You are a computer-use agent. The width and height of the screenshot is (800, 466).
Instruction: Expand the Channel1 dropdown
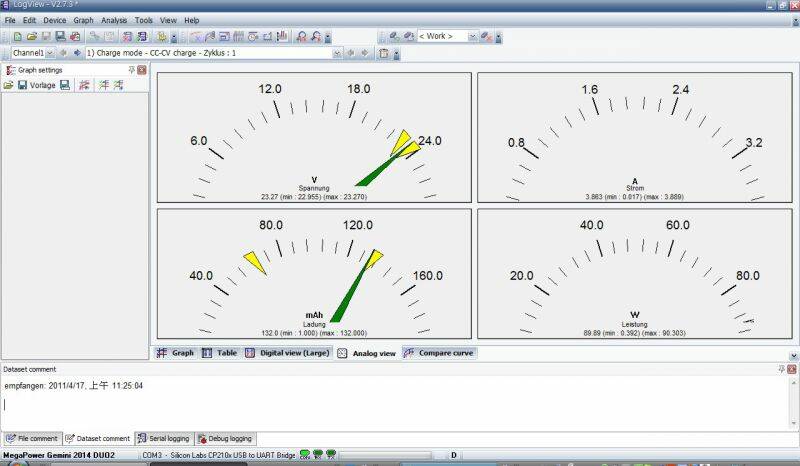coord(52,53)
